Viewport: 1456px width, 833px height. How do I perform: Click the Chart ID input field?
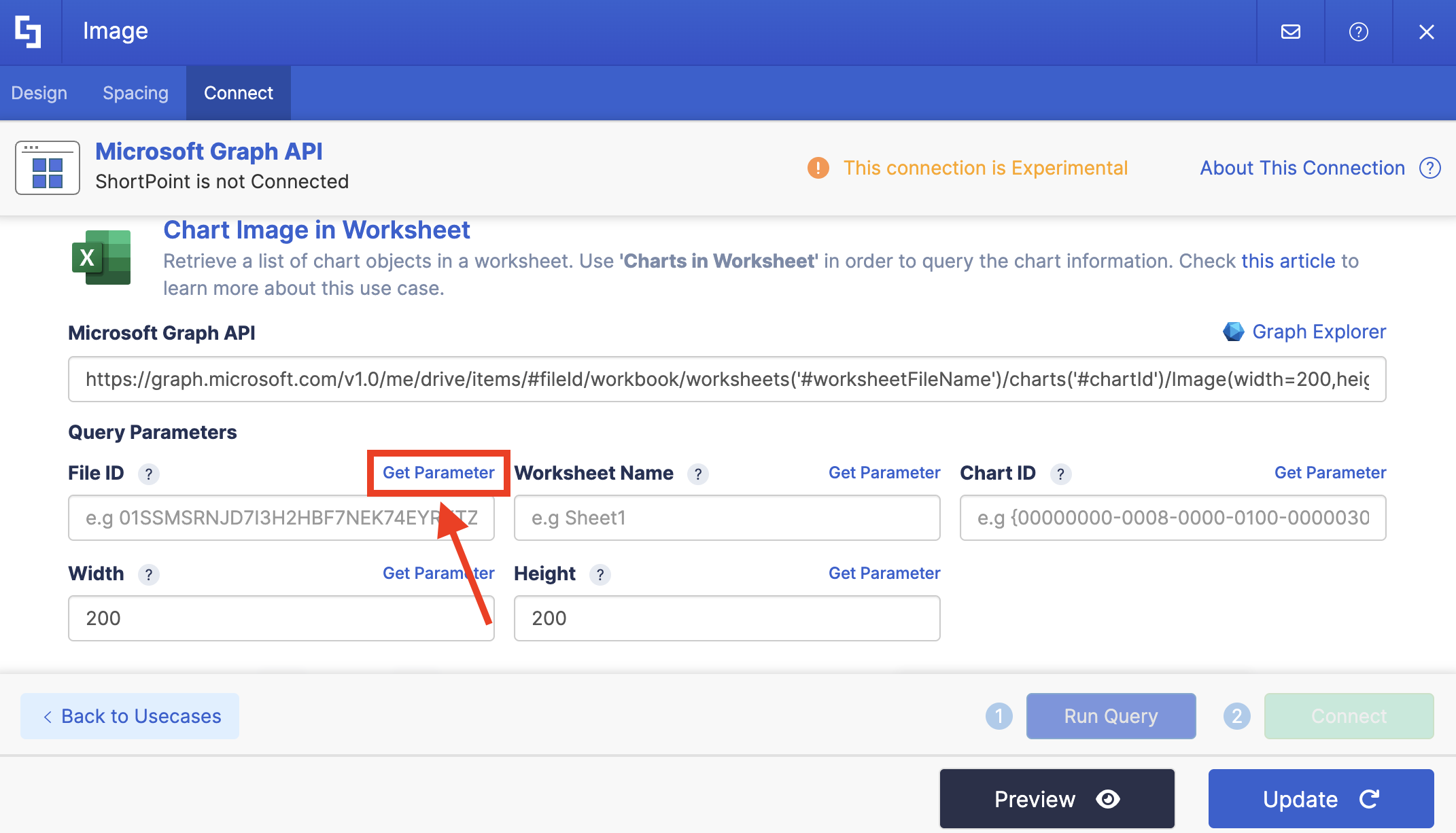click(x=1173, y=518)
